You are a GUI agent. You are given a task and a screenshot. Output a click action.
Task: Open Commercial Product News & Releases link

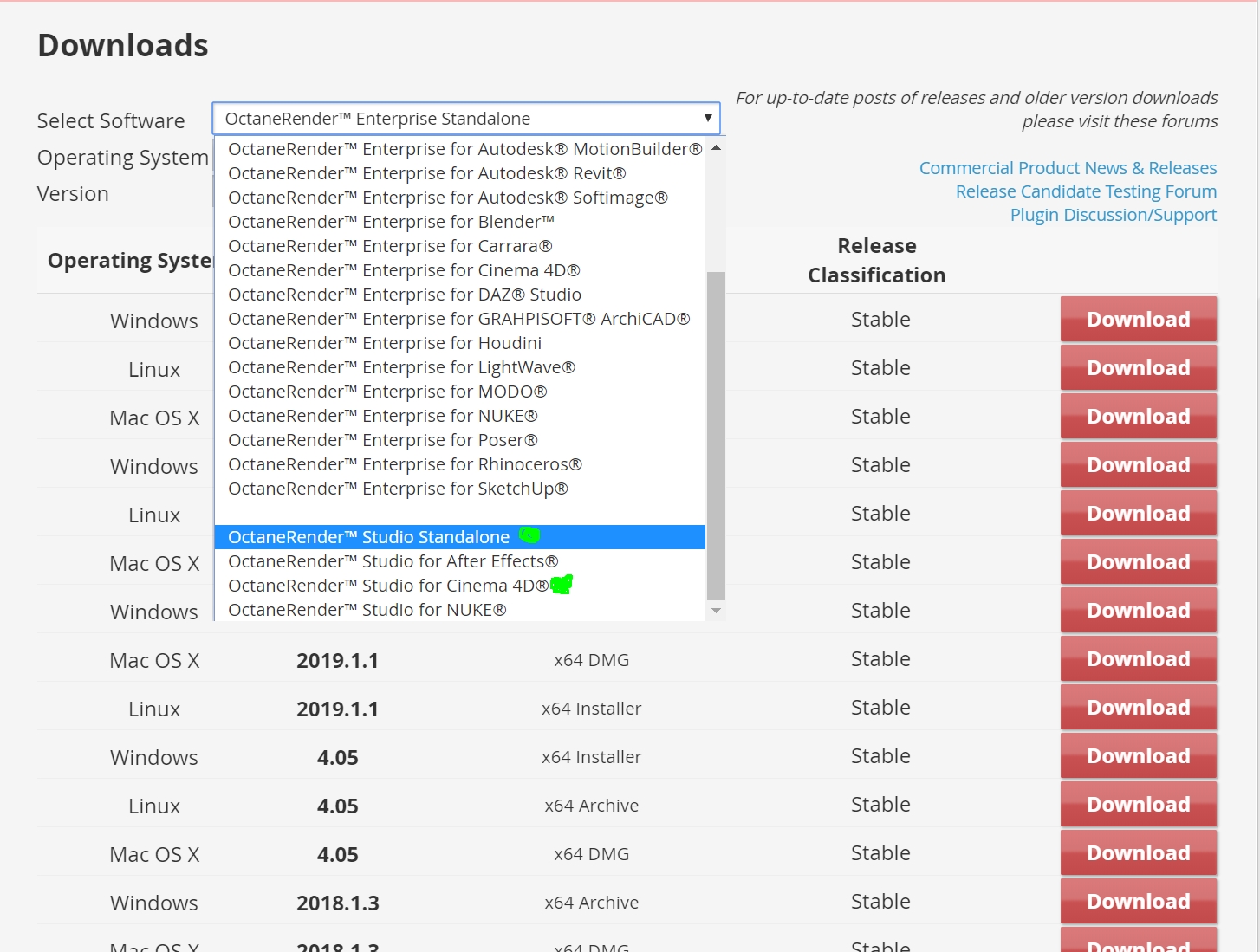1068,168
